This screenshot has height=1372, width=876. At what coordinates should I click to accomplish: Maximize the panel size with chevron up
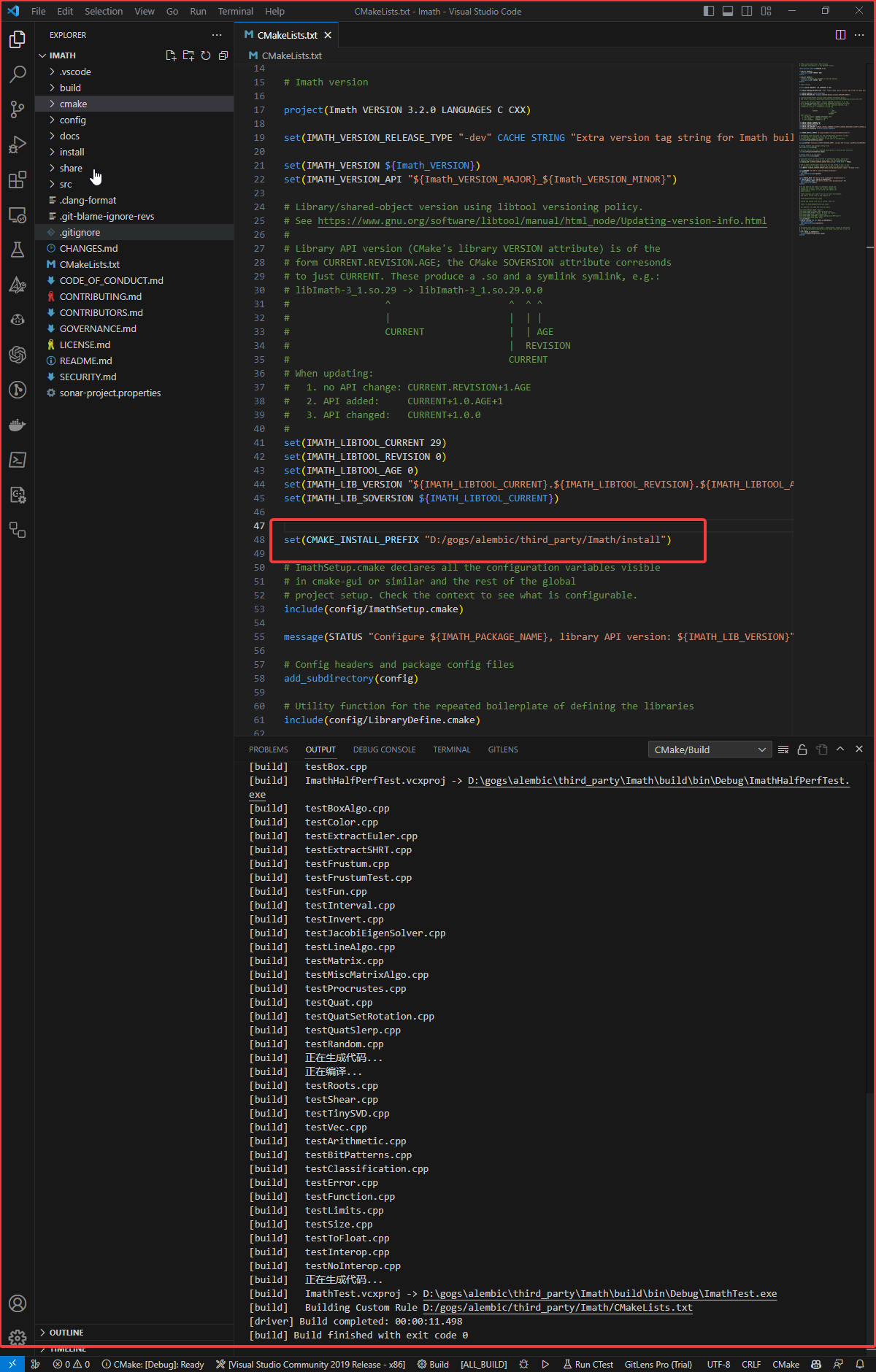pos(840,749)
